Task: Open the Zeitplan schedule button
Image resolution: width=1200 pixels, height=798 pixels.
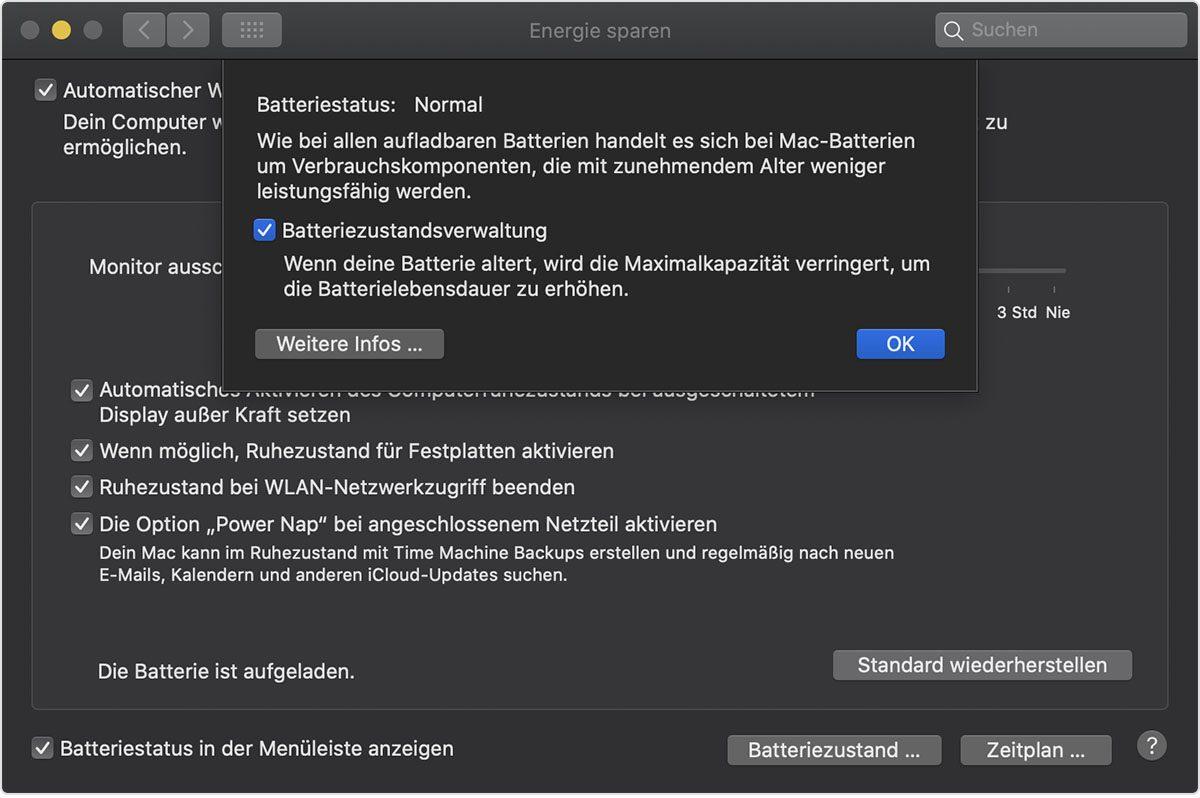Action: (1035, 750)
